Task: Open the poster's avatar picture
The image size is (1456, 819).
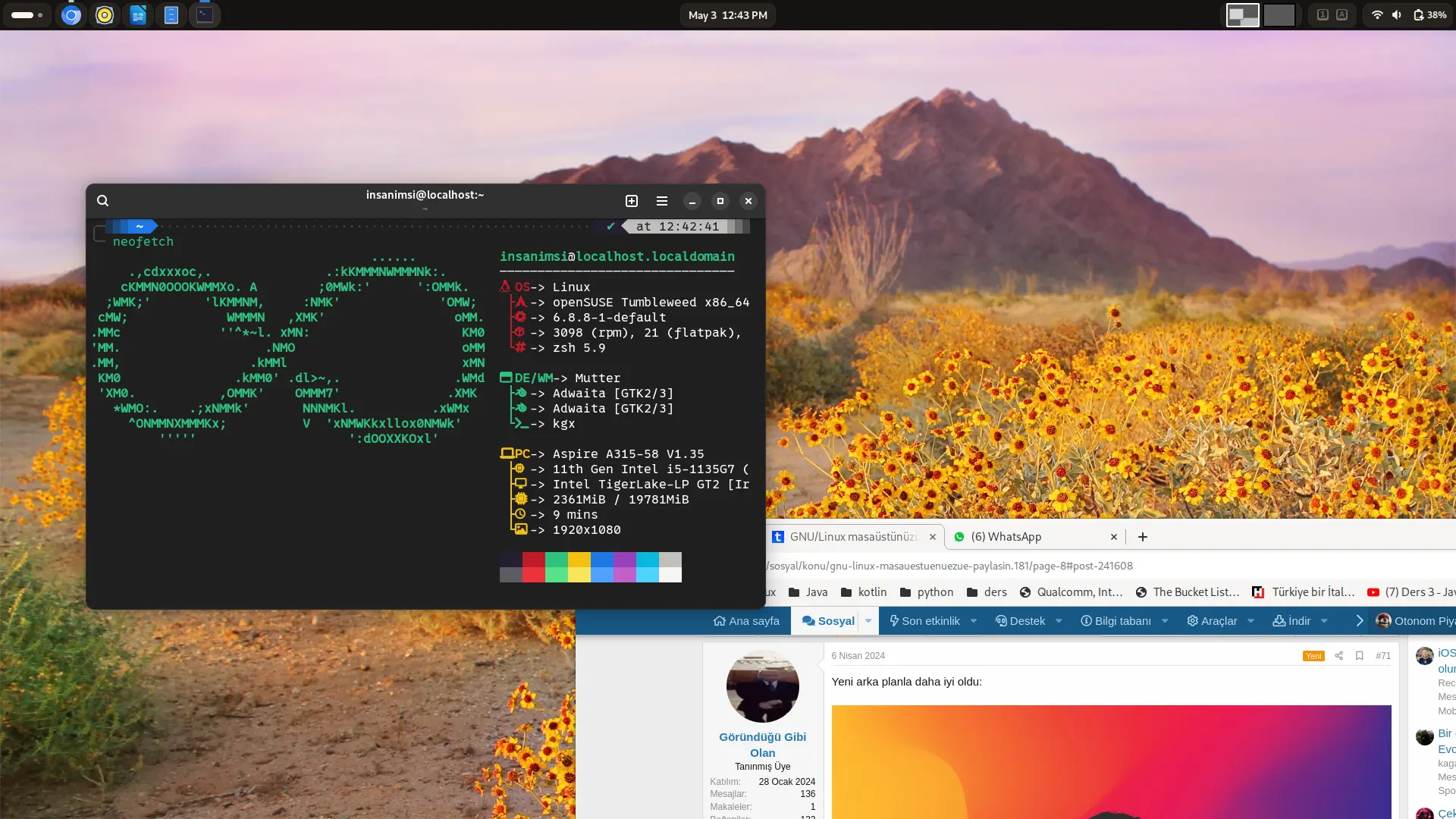Action: (762, 686)
